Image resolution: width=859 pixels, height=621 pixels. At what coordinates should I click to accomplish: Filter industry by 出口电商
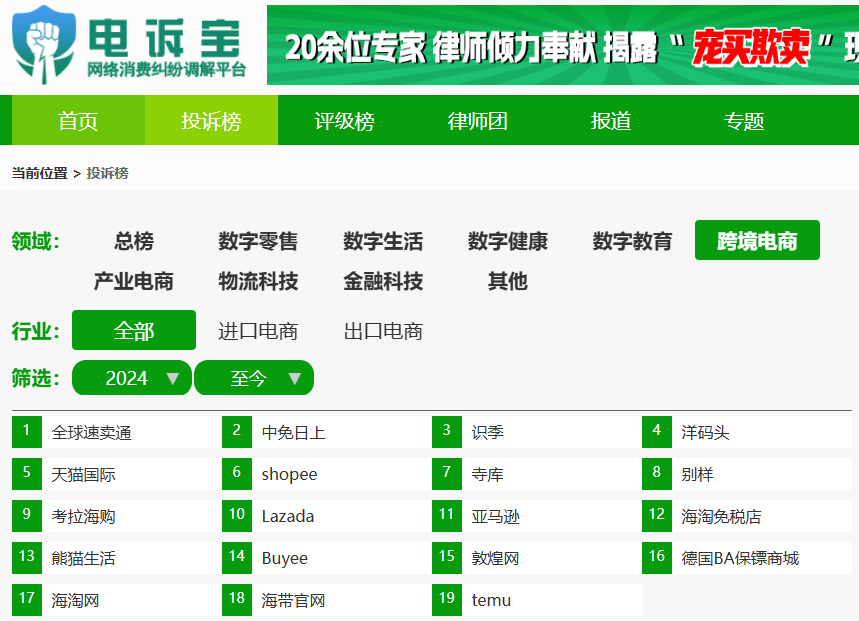pos(383,331)
